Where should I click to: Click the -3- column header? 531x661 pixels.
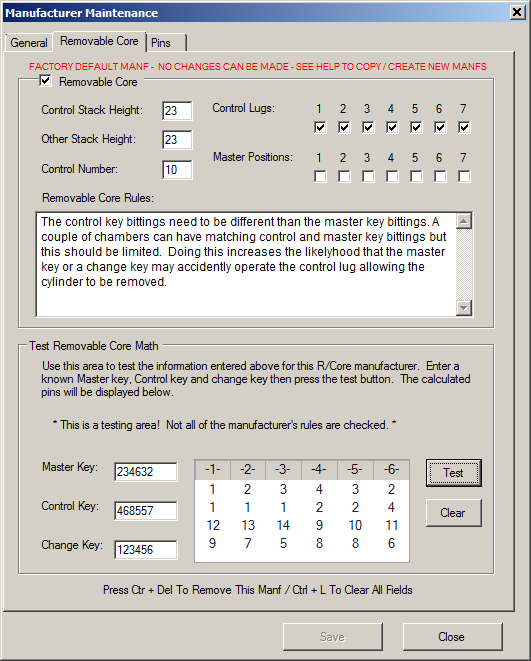point(283,470)
